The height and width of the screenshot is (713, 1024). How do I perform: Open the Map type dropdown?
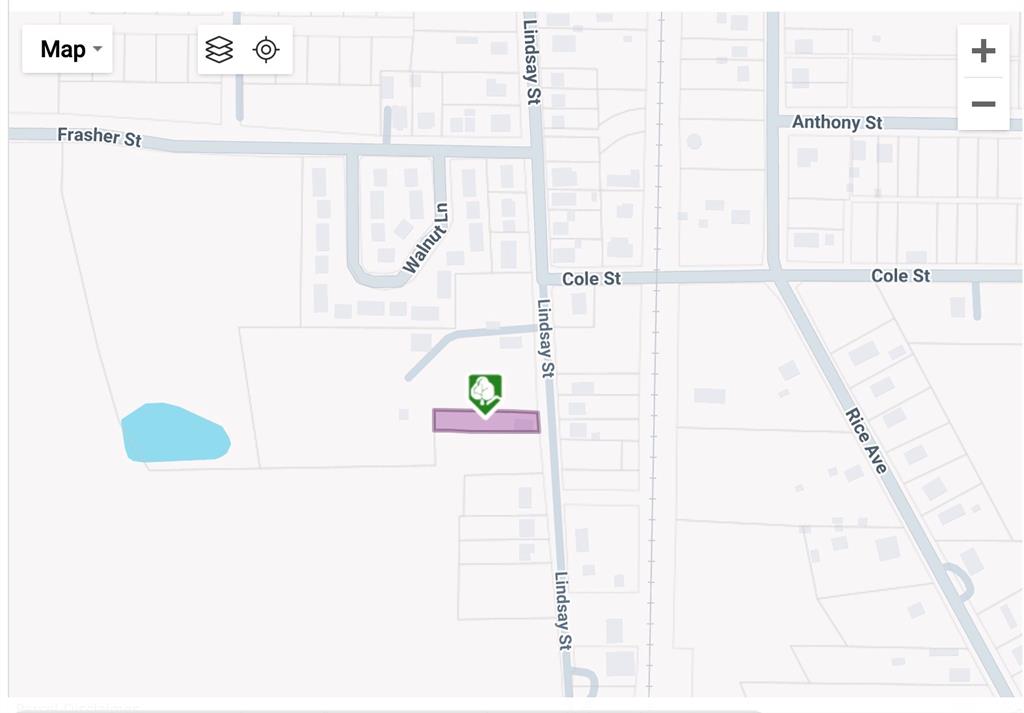67,49
